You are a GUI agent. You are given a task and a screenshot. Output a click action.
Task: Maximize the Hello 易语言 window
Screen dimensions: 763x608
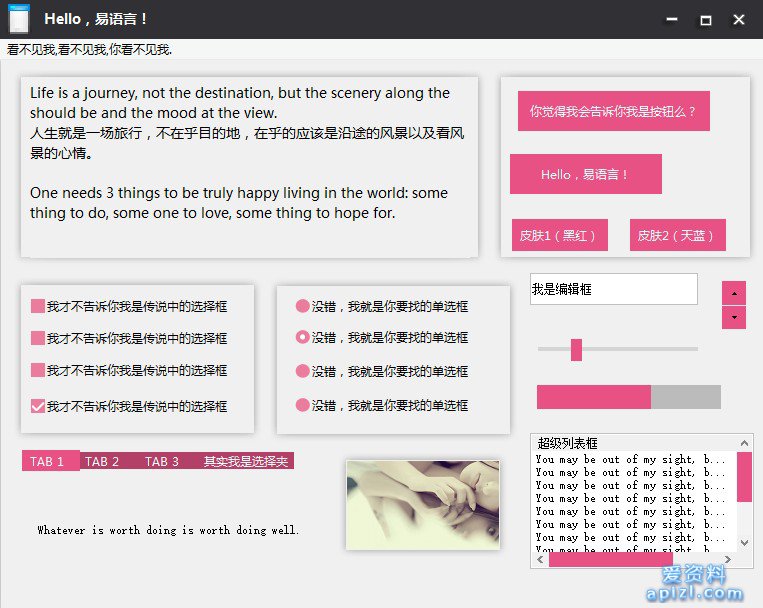[x=706, y=19]
